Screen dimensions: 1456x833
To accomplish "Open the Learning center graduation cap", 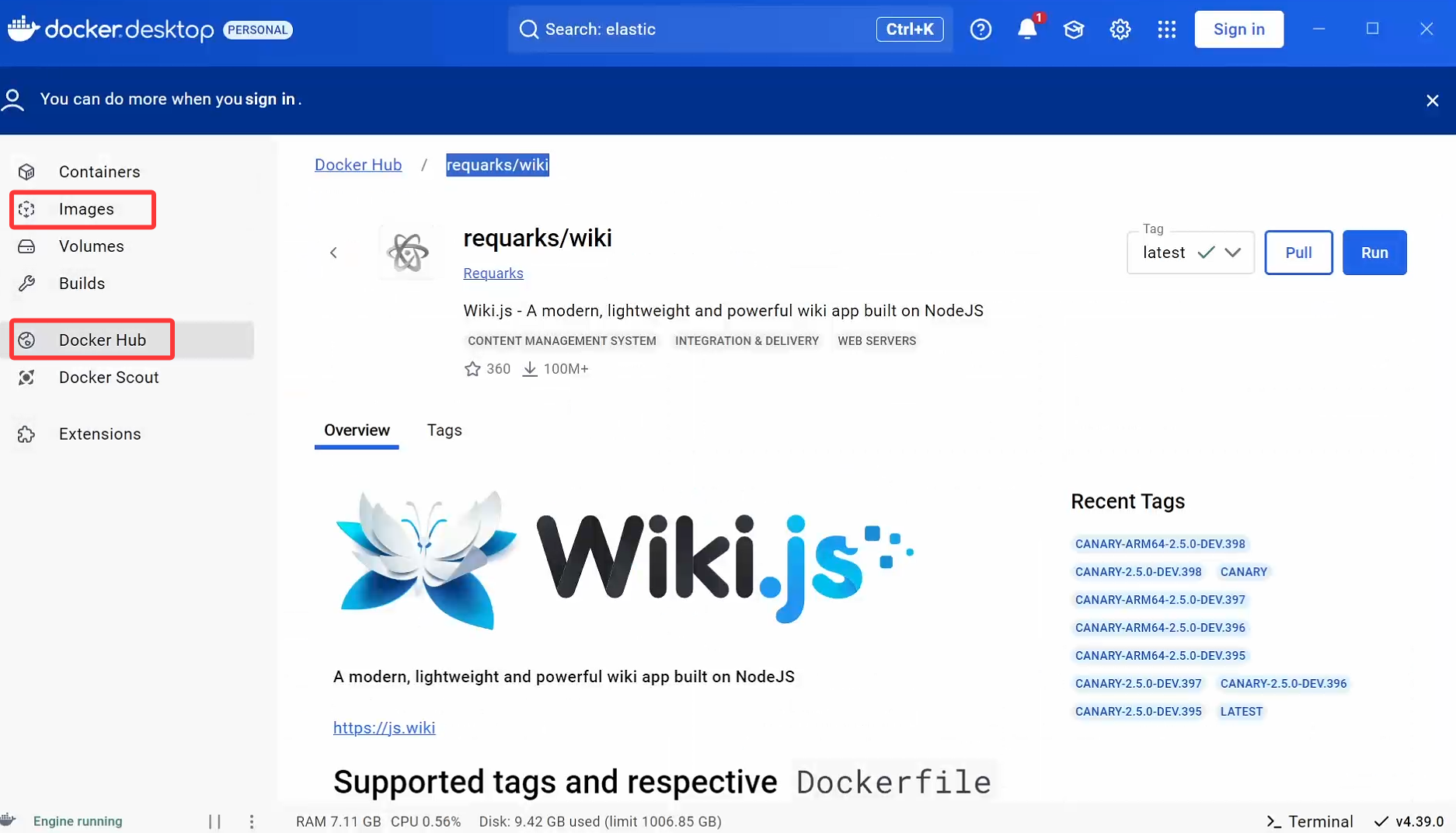I will point(1074,30).
